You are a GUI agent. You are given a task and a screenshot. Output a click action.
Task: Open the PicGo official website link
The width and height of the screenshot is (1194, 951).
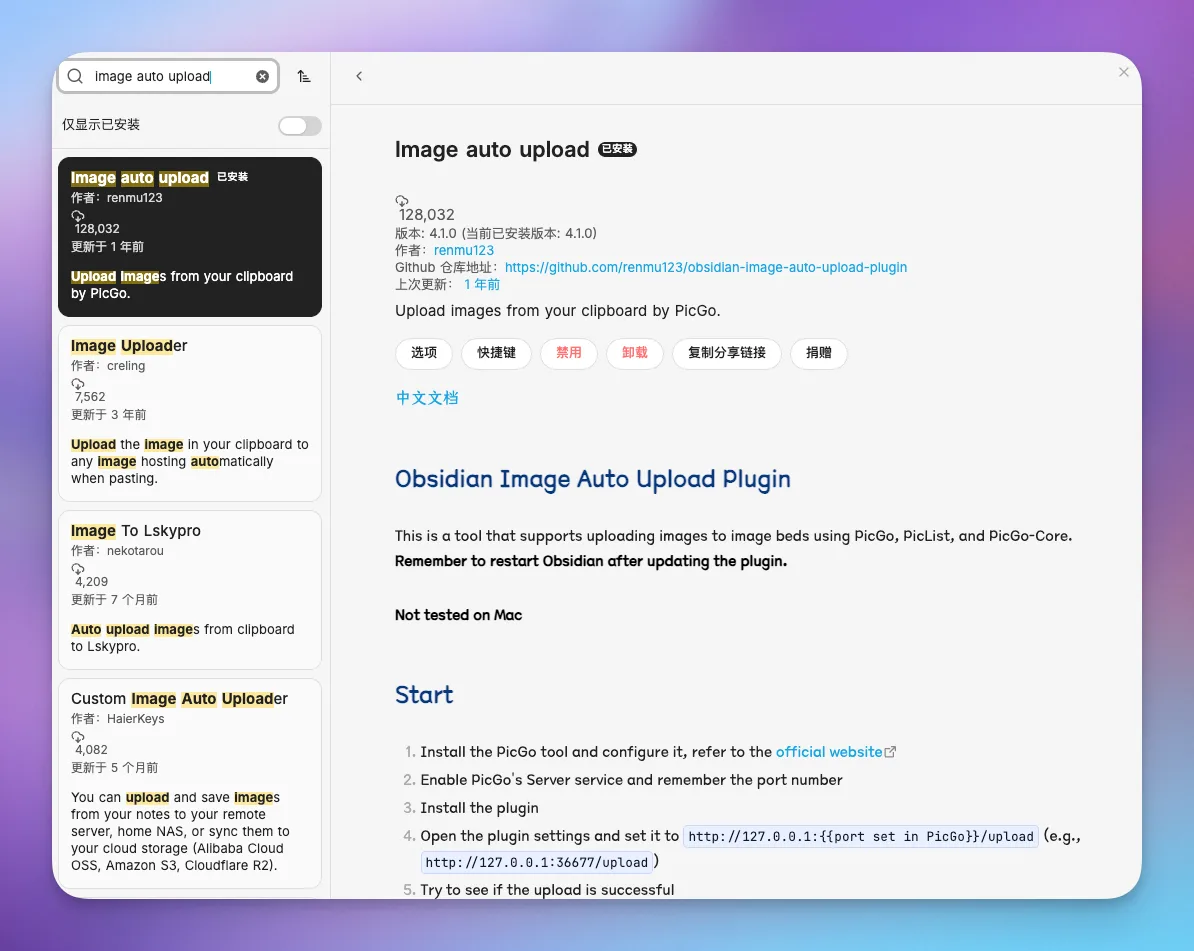[x=828, y=752]
